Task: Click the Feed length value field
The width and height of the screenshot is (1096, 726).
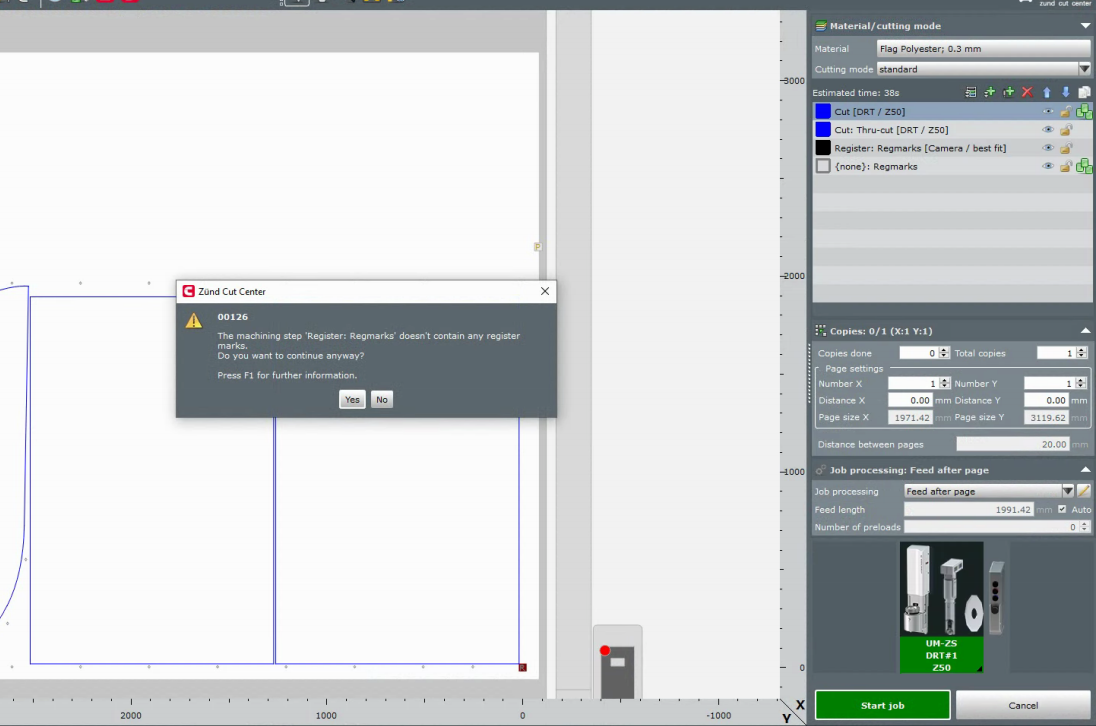Action: [969, 509]
